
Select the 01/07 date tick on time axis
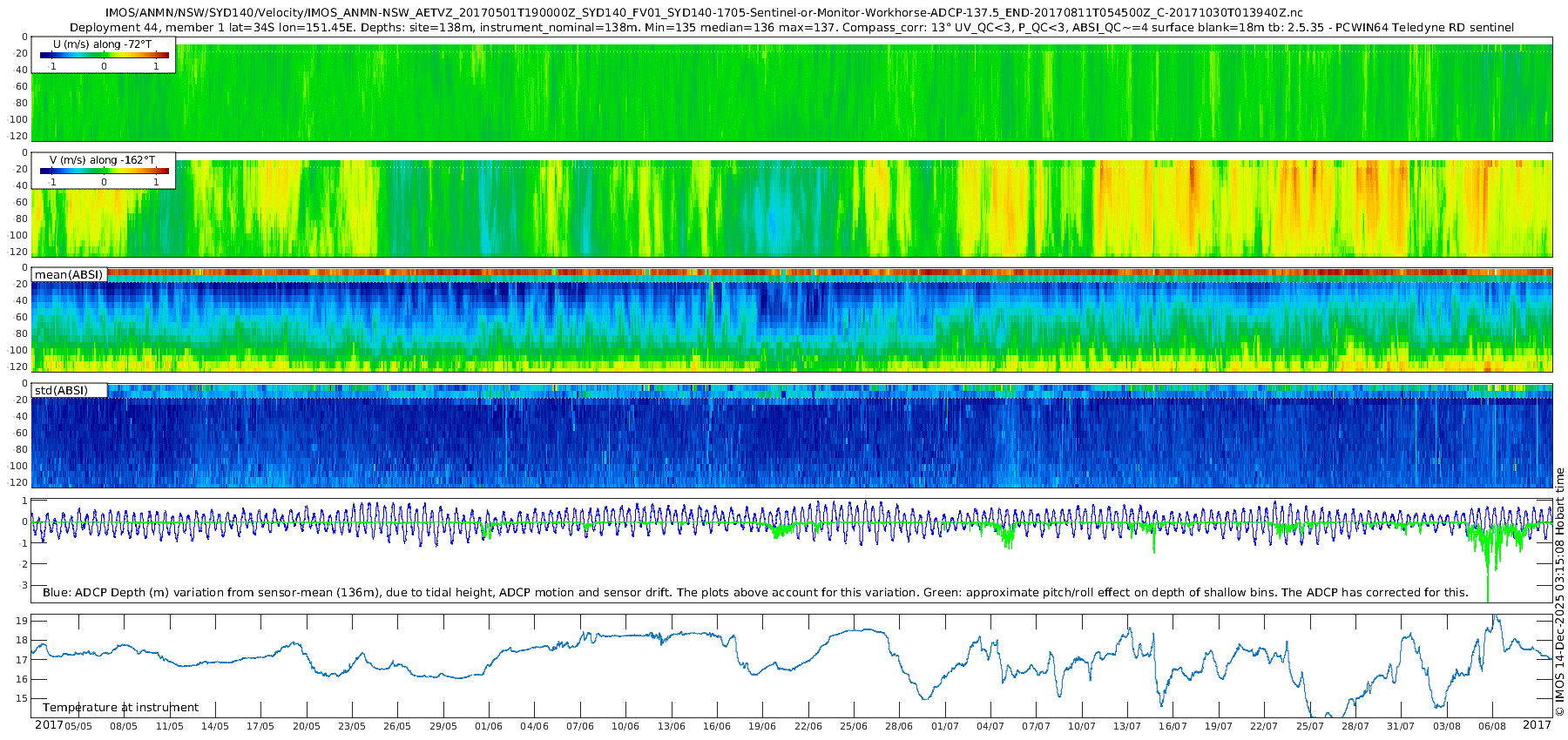[944, 726]
